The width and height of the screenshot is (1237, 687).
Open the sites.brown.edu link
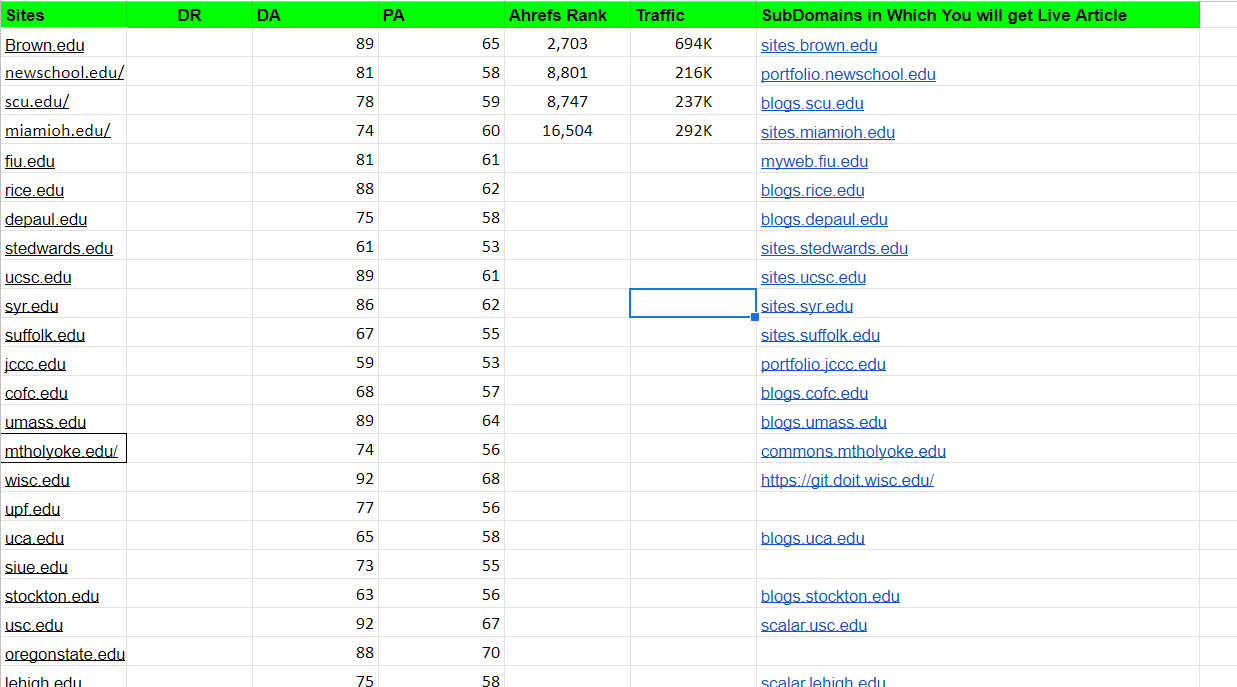819,45
